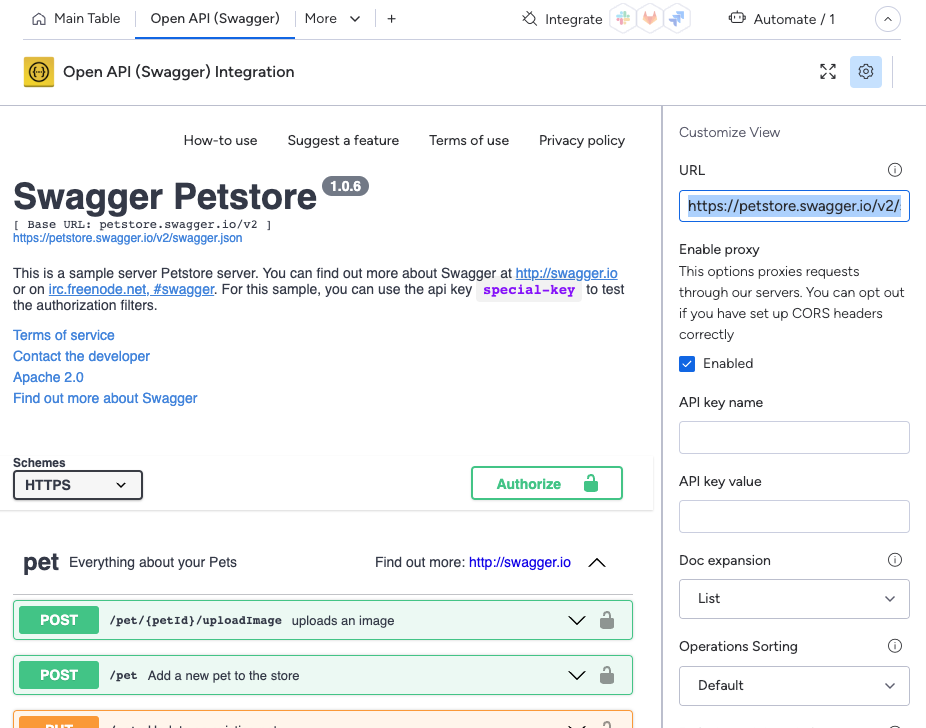Click the Doc expansion info icon
Viewport: 926px width, 728px height.
click(x=895, y=560)
